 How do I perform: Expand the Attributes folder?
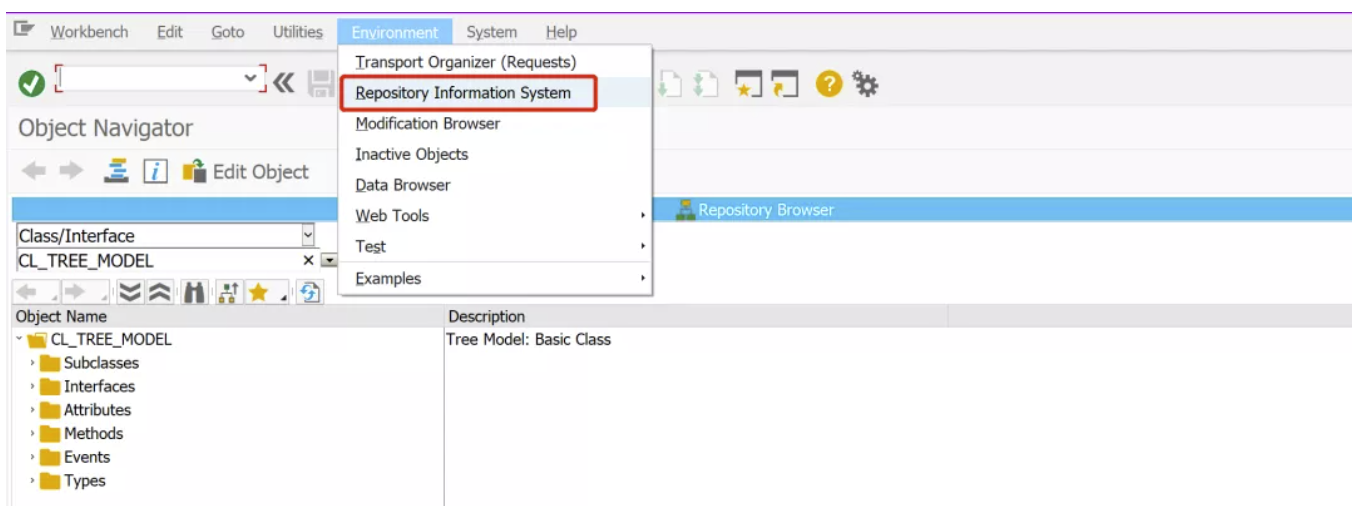[33, 410]
